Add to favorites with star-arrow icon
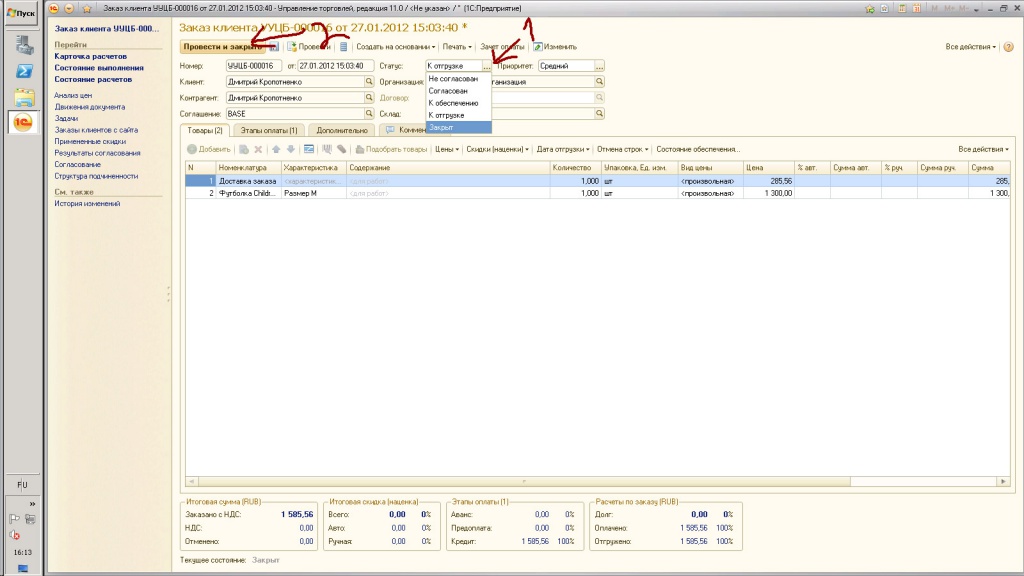Screen dimensions: 1024x576 pyautogui.click(x=869, y=8)
